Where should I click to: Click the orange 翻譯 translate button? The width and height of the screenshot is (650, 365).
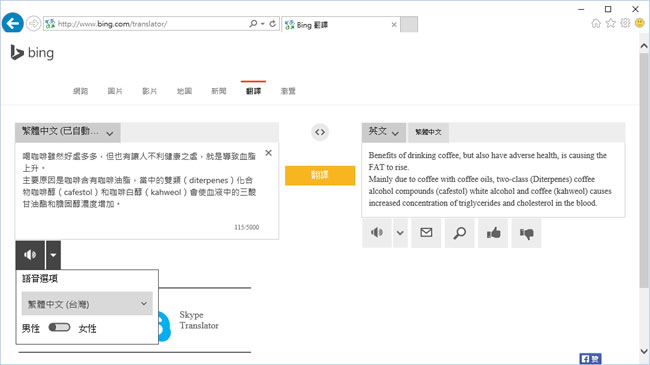coord(320,175)
